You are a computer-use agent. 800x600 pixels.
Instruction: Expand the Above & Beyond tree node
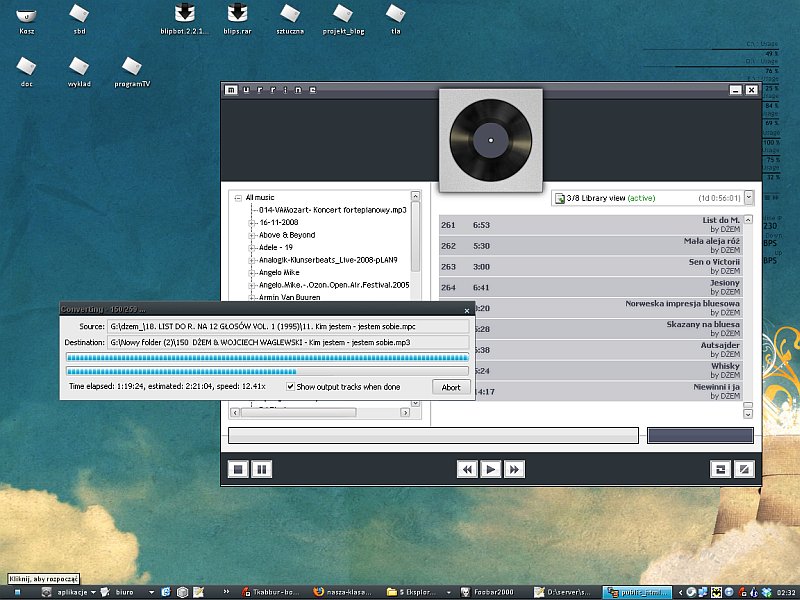coord(252,236)
